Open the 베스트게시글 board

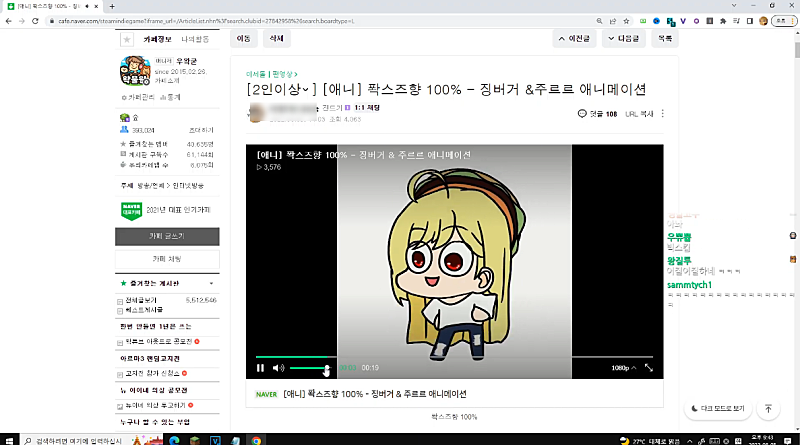144,310
